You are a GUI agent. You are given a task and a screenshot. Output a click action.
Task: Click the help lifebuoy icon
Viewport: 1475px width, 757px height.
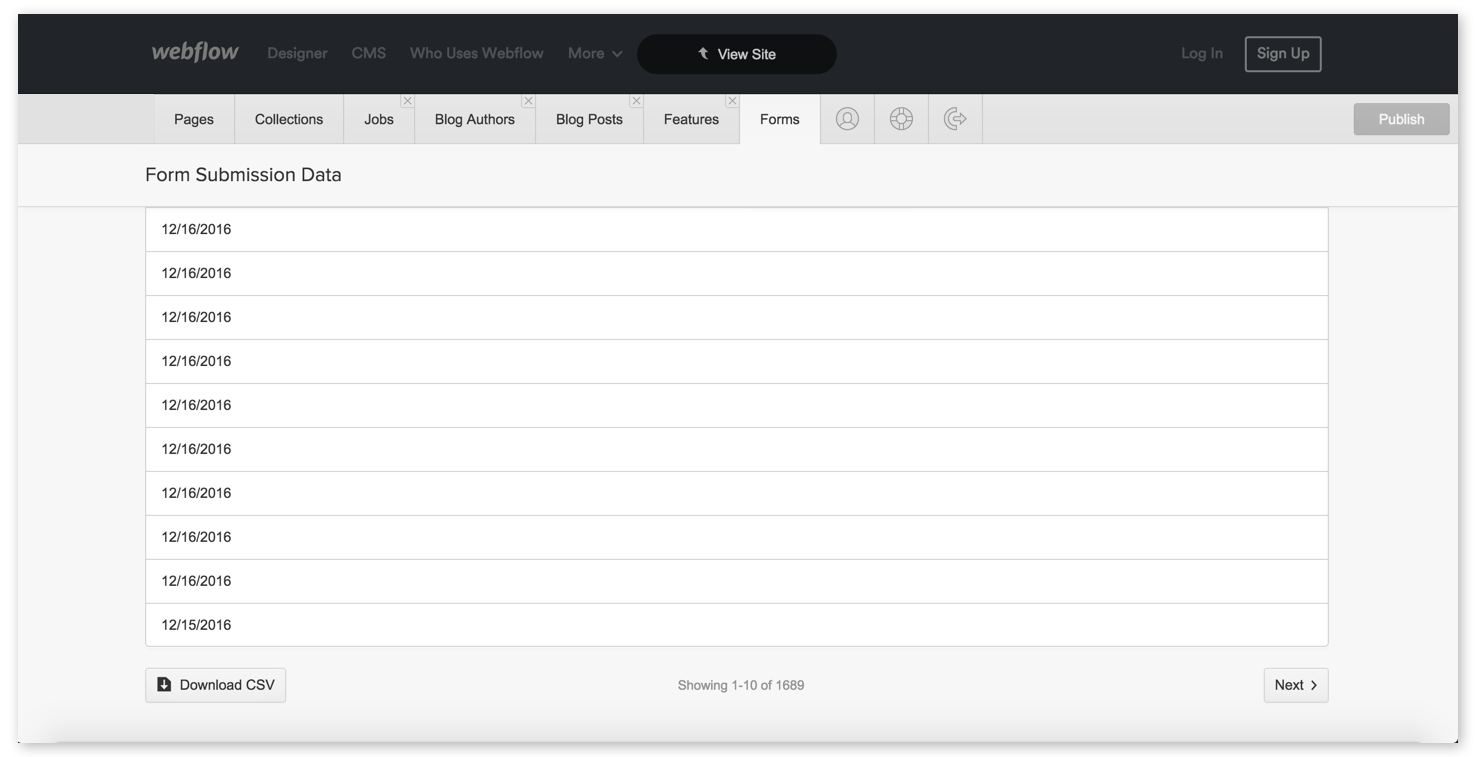pos(901,118)
